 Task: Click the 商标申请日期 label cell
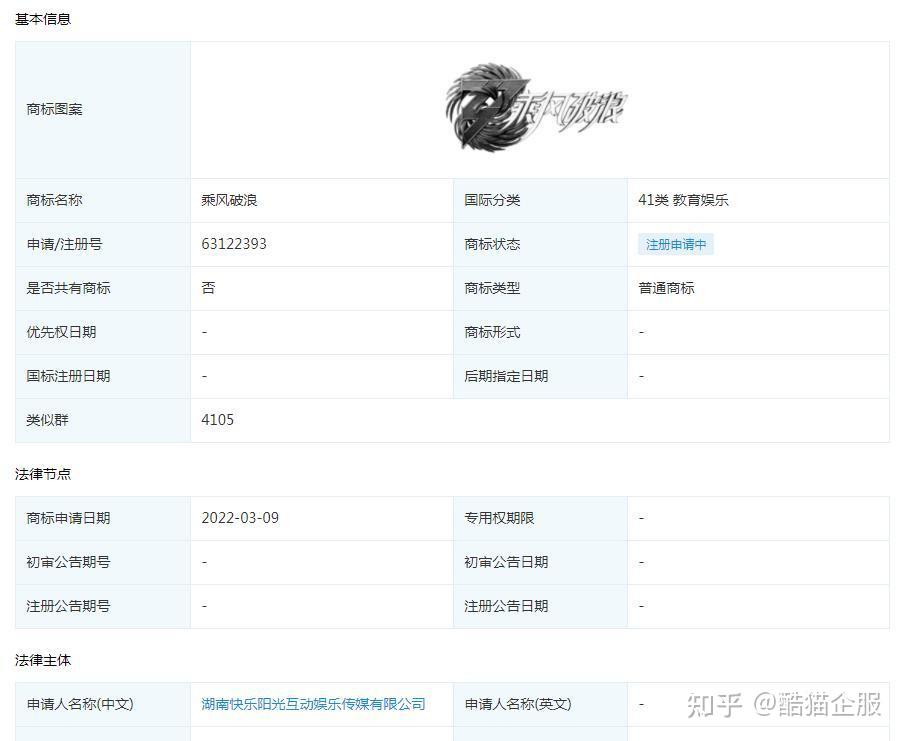[x=103, y=518]
